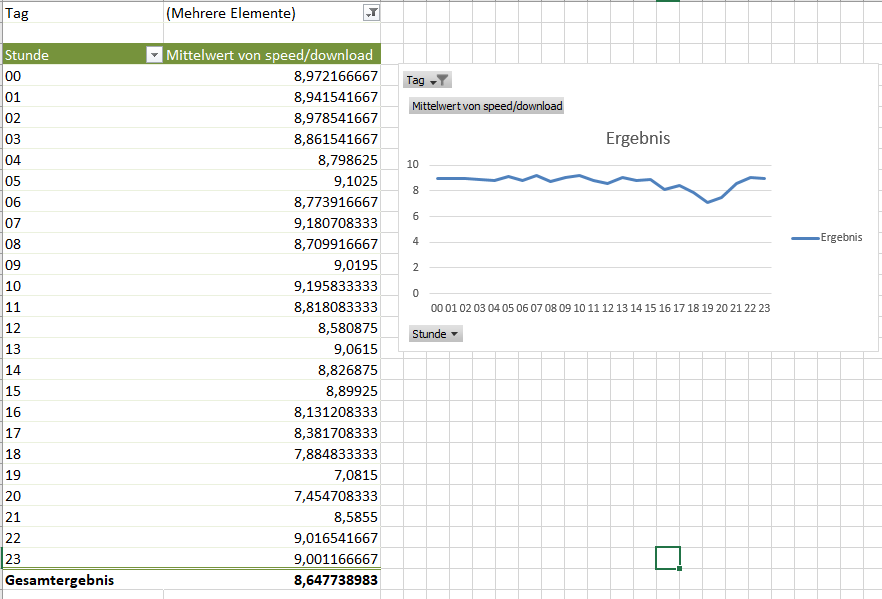Select the chart title Ergebnis
The image size is (882, 599).
click(x=637, y=138)
